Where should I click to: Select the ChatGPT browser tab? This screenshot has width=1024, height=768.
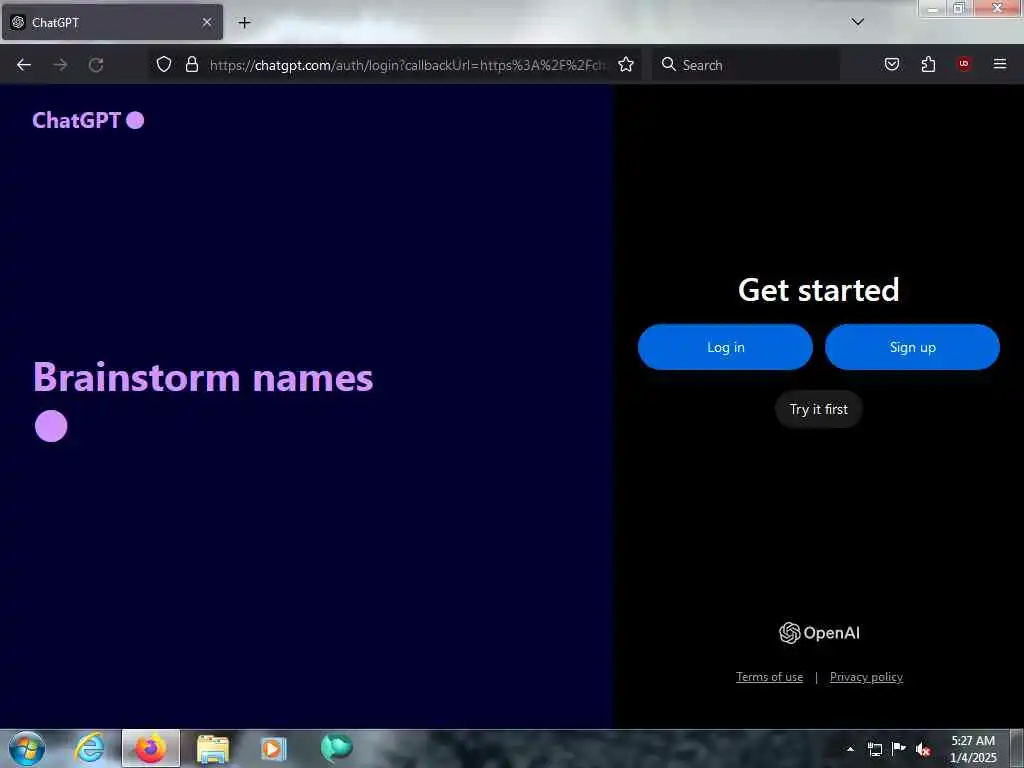112,22
